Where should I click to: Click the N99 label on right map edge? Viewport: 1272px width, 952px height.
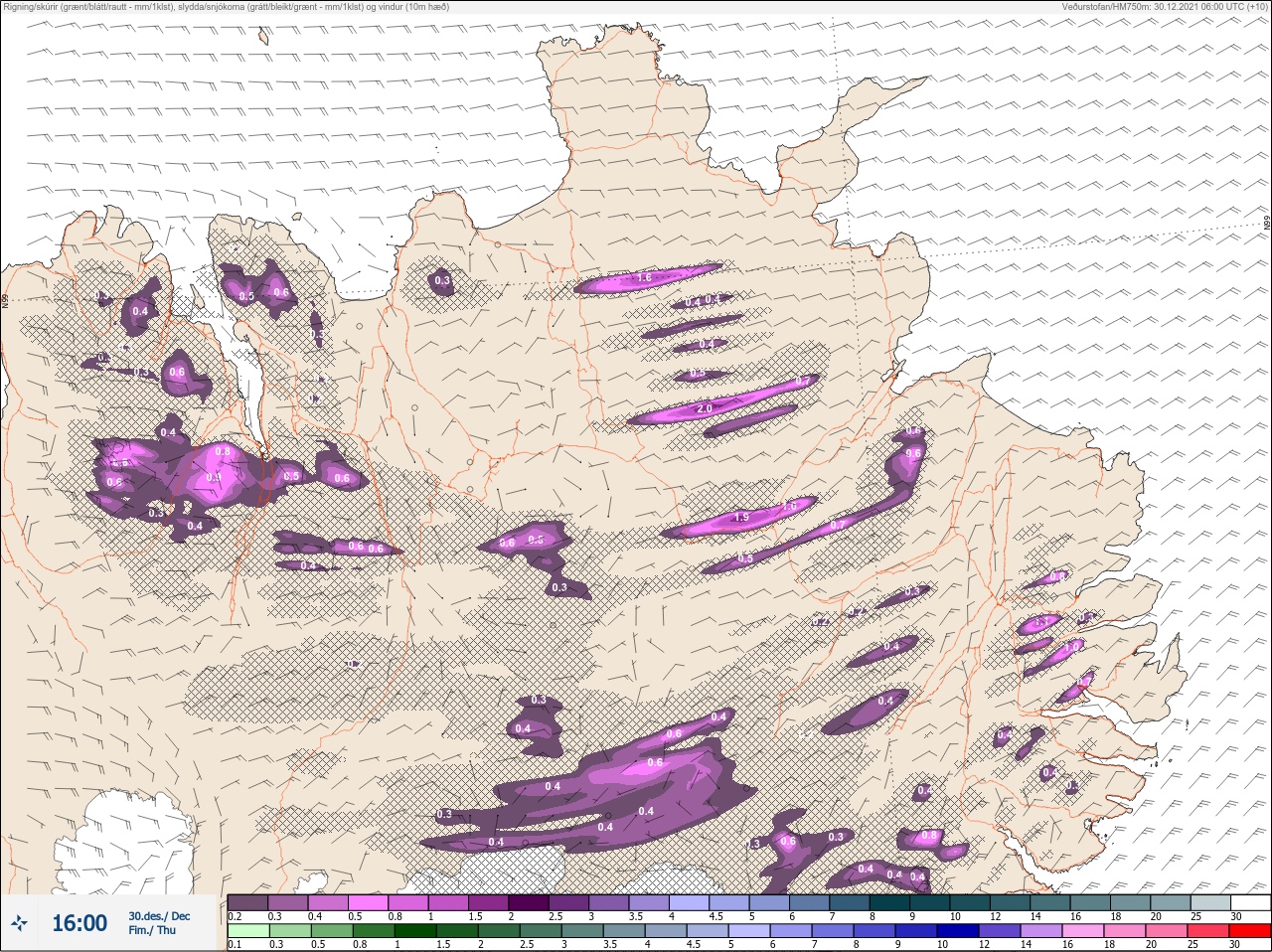(1267, 225)
